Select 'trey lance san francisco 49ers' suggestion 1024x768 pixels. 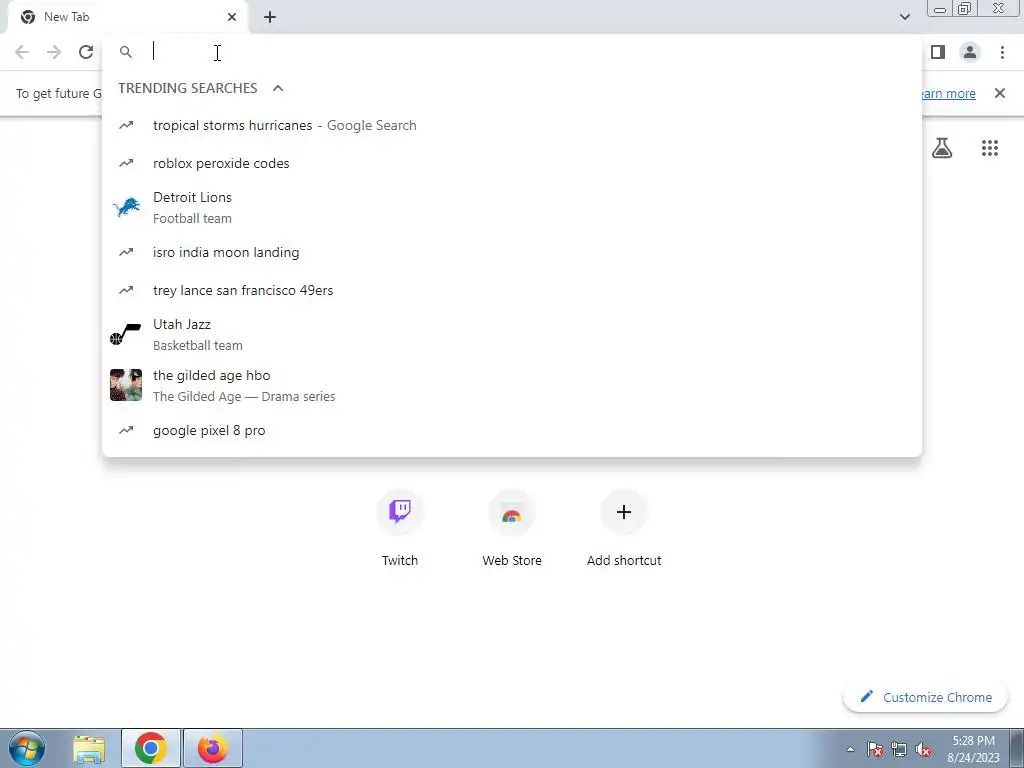pyautogui.click(x=512, y=290)
